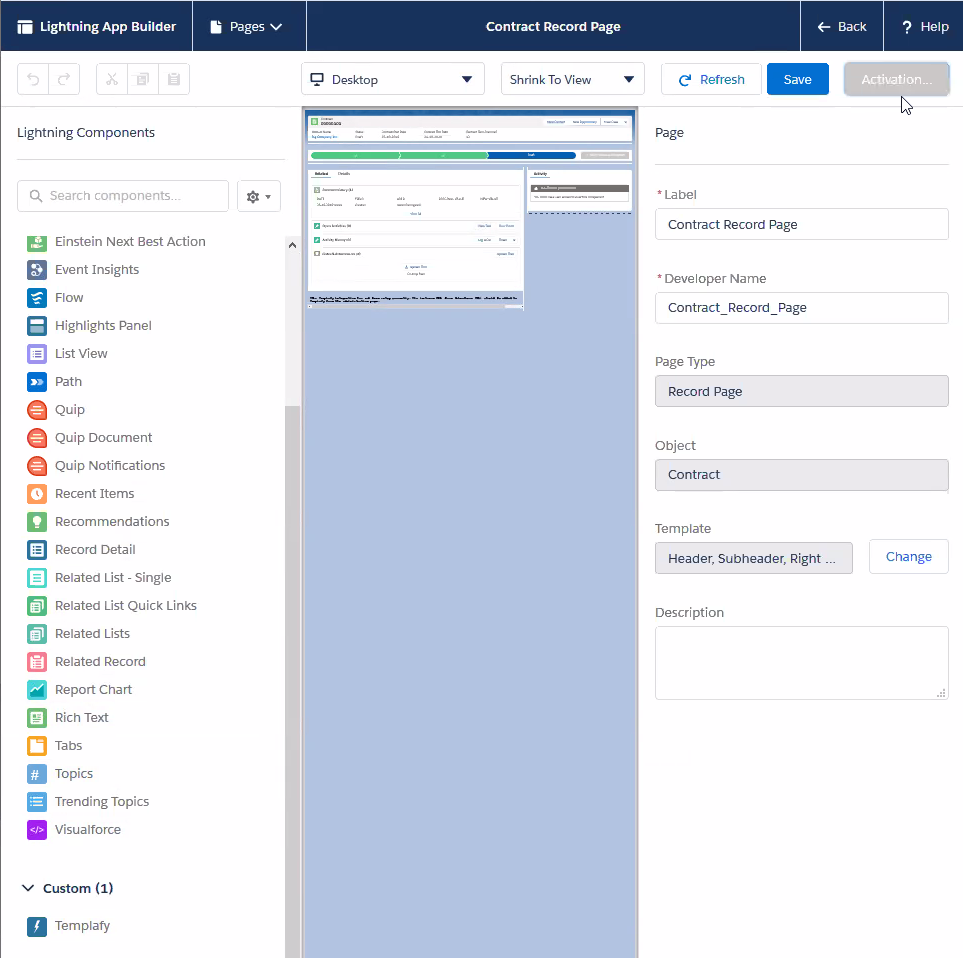The width and height of the screenshot is (963, 958).
Task: Pick the Flow component icon
Action: coord(37,298)
